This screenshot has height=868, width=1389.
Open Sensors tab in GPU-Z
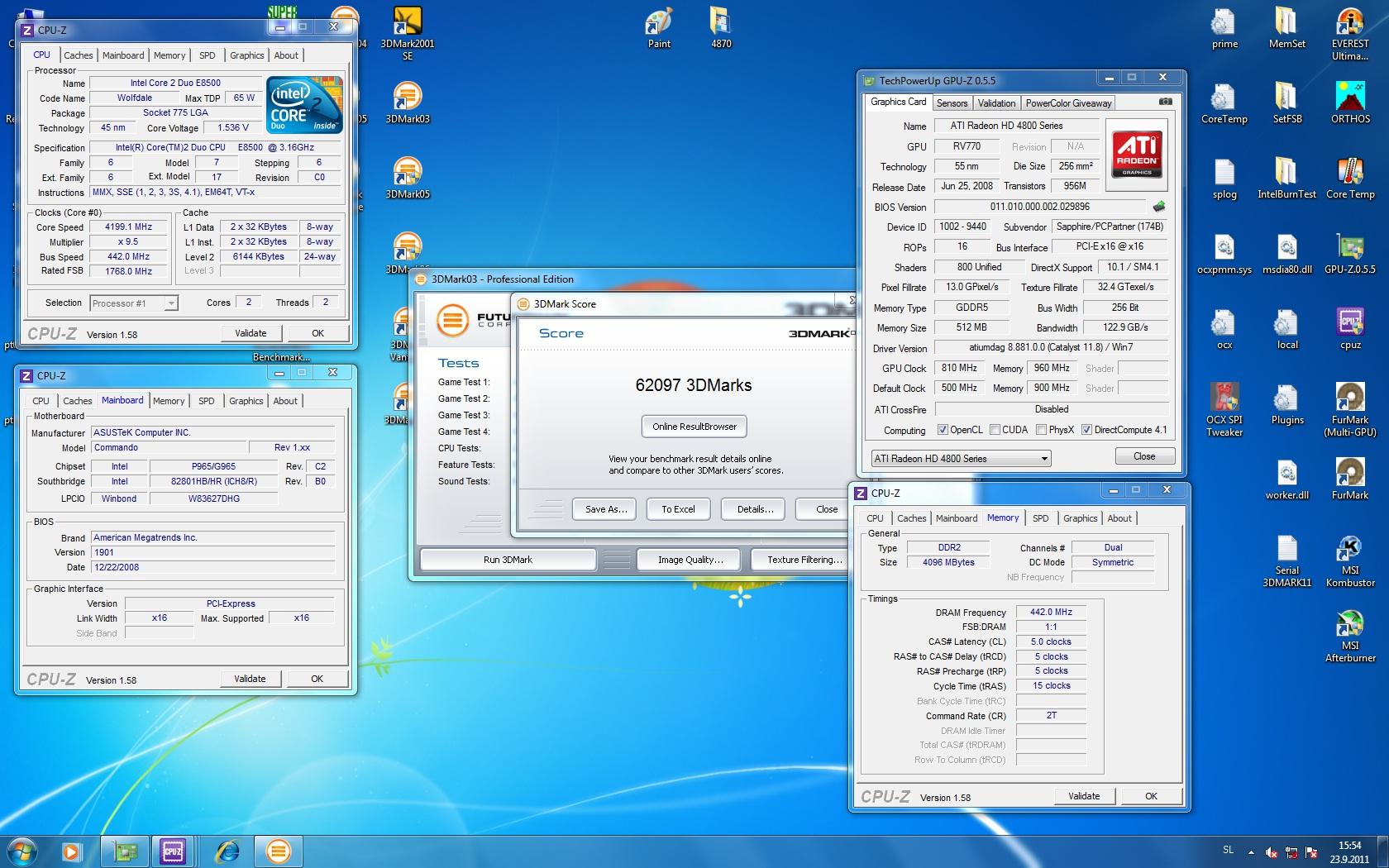(952, 103)
